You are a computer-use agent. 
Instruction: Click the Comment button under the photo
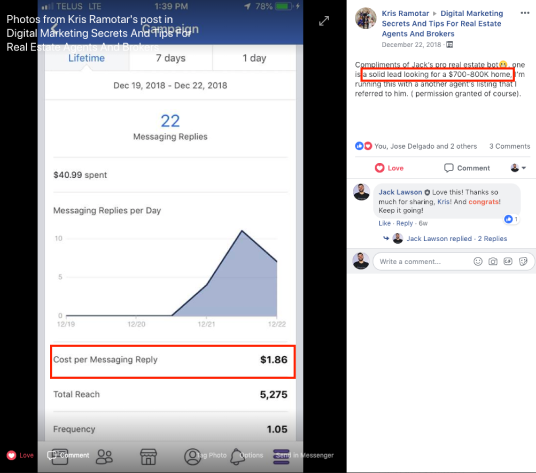click(x=68, y=455)
